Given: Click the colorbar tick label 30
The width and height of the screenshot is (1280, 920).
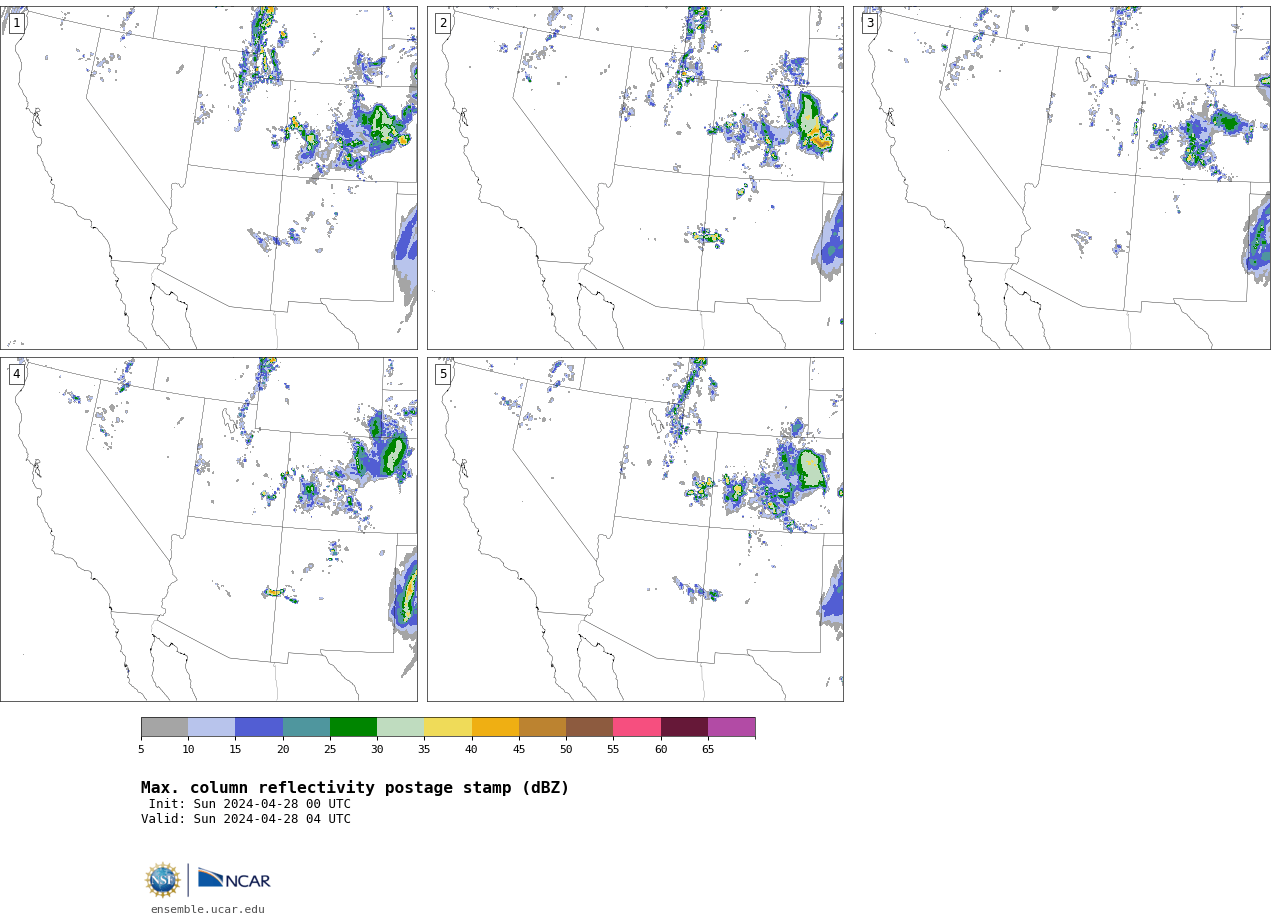Looking at the screenshot, I should [x=377, y=750].
